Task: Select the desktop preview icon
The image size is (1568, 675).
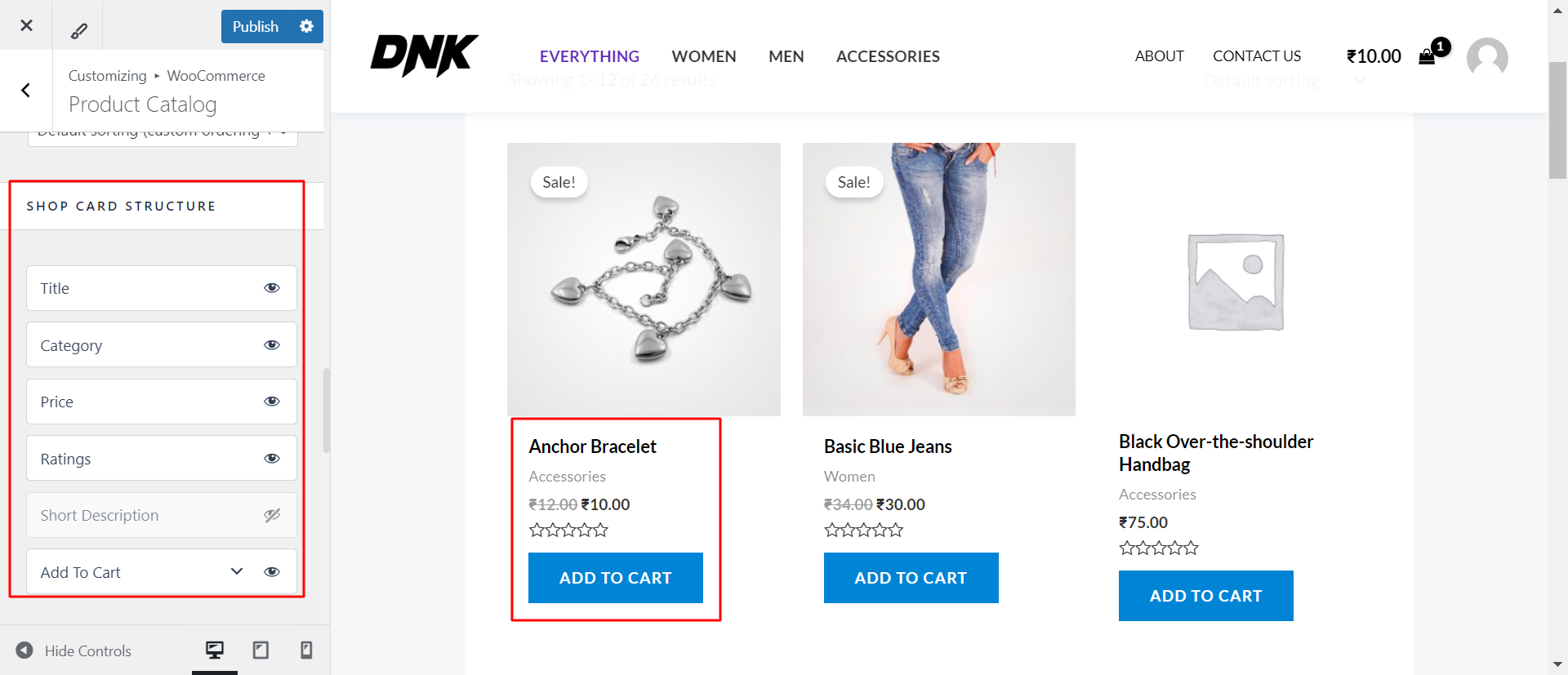Action: [214, 650]
